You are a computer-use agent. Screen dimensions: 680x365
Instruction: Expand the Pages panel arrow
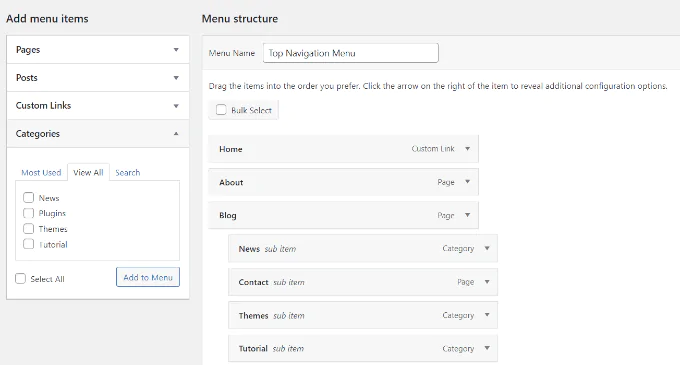[x=176, y=50]
